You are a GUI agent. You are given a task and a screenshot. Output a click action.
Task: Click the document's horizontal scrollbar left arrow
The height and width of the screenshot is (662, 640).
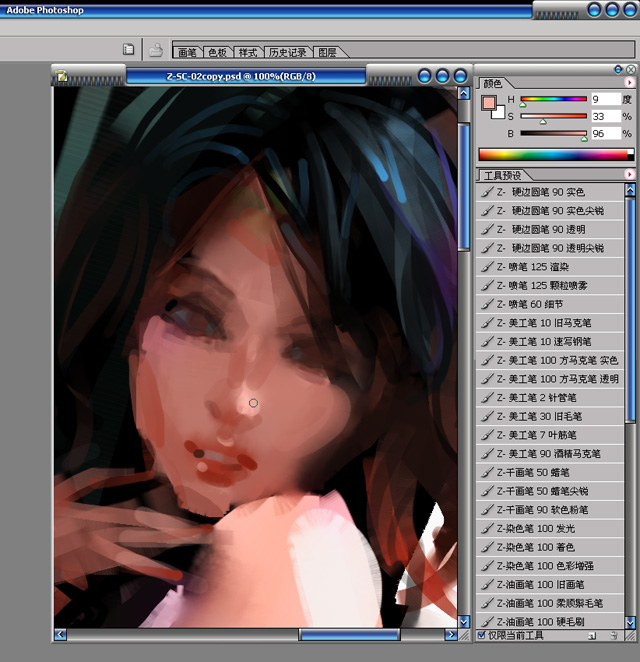(x=60, y=634)
